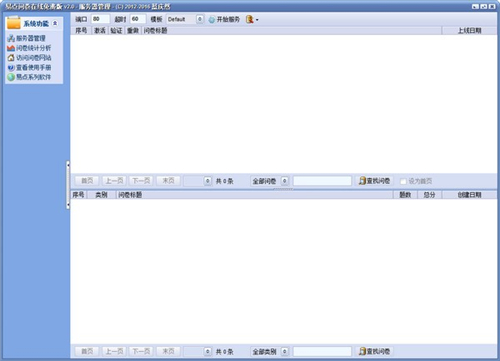
Task: Click the 上线日期 column header
Action: pos(469,31)
